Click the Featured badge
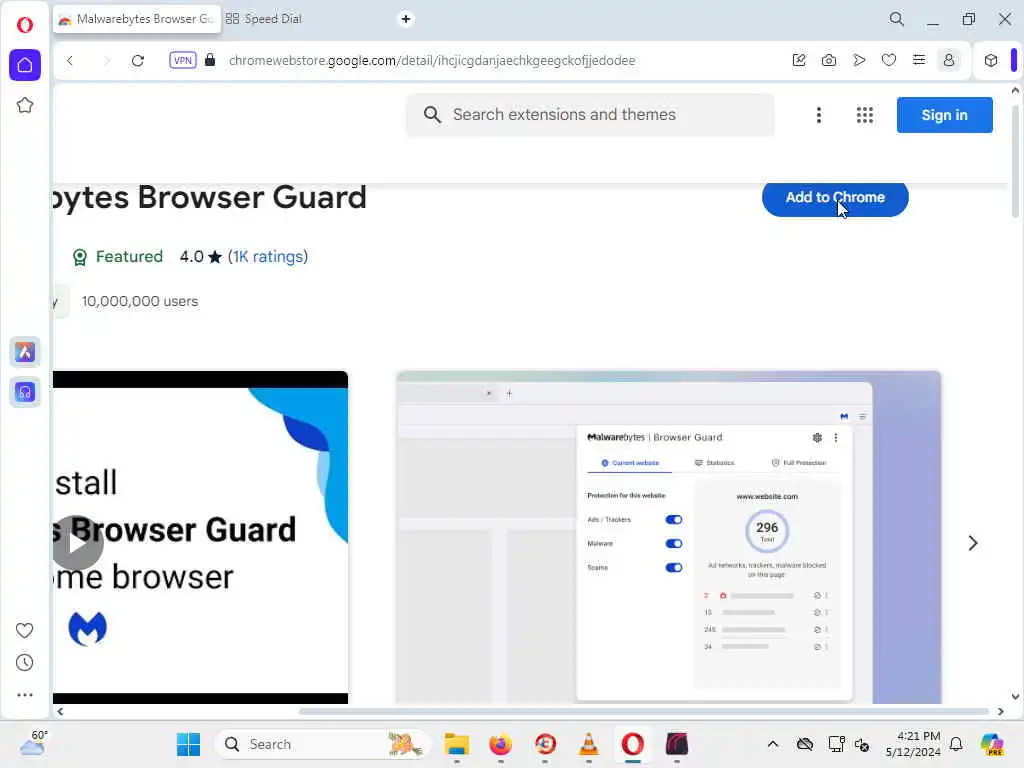1024x768 pixels. click(118, 257)
